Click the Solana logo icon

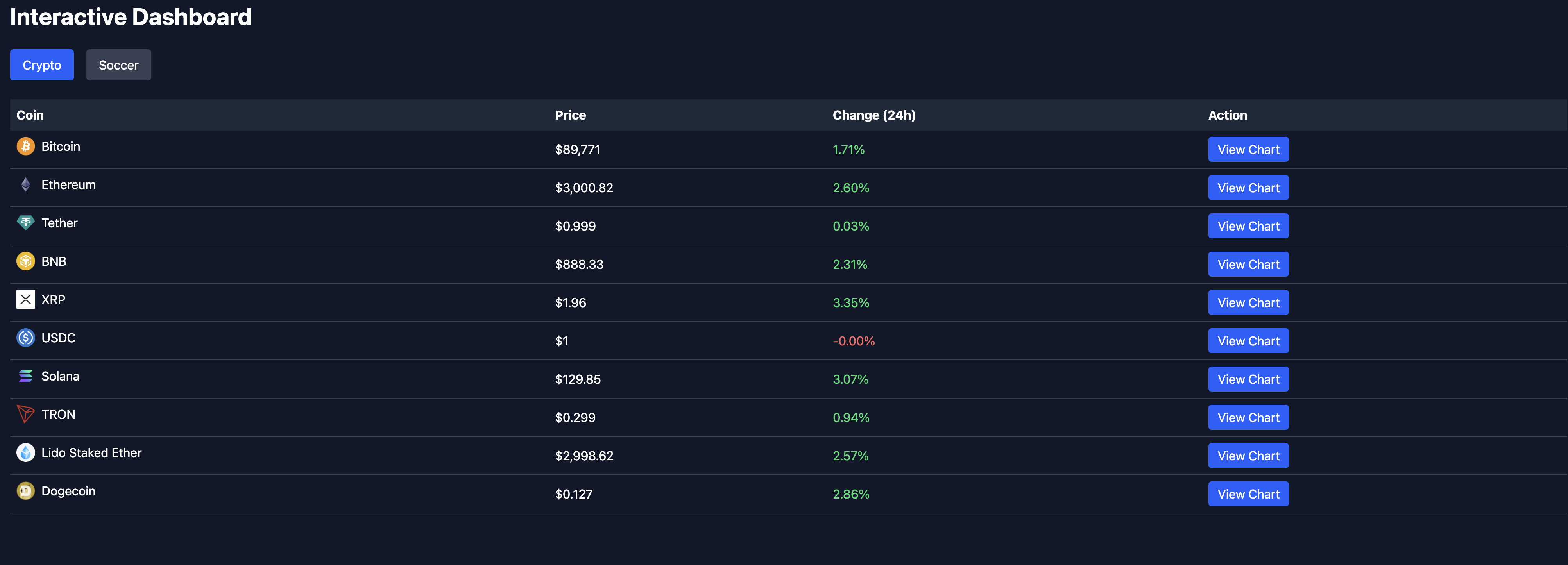point(25,376)
